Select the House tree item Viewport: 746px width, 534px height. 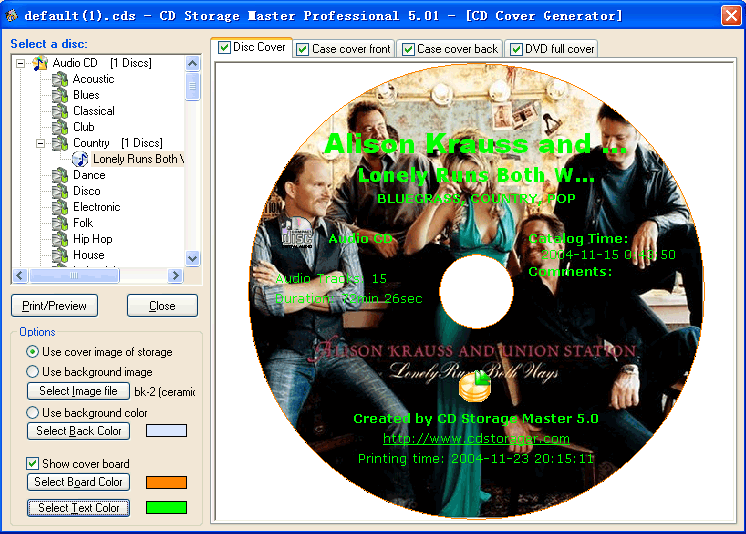click(88, 255)
